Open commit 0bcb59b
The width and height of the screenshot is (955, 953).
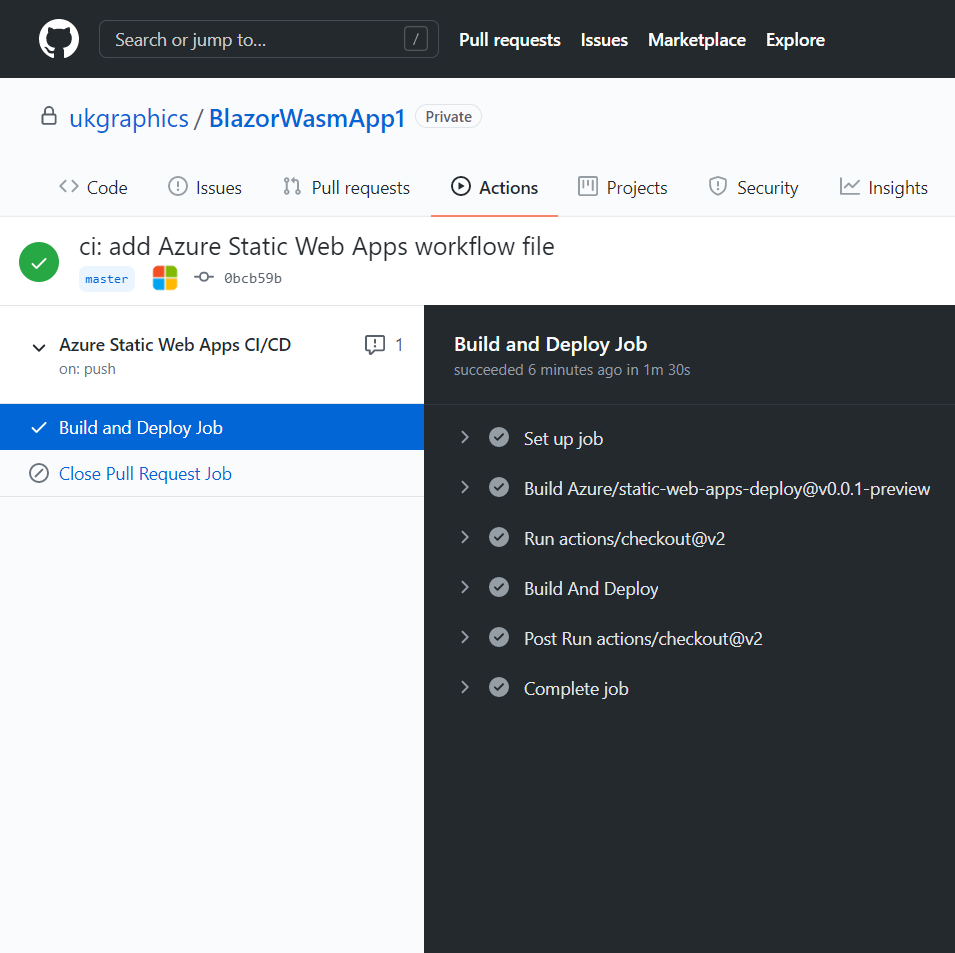click(x=253, y=278)
